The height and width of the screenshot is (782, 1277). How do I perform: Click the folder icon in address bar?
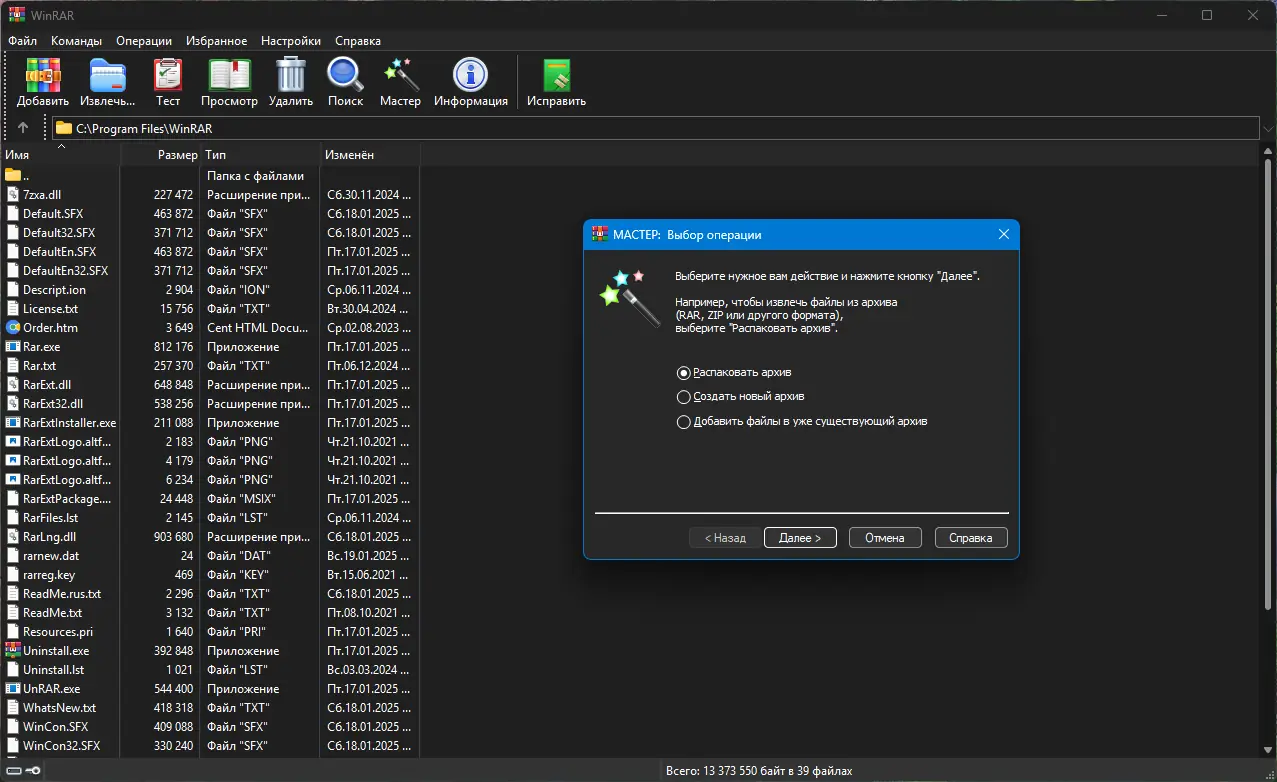coord(64,128)
